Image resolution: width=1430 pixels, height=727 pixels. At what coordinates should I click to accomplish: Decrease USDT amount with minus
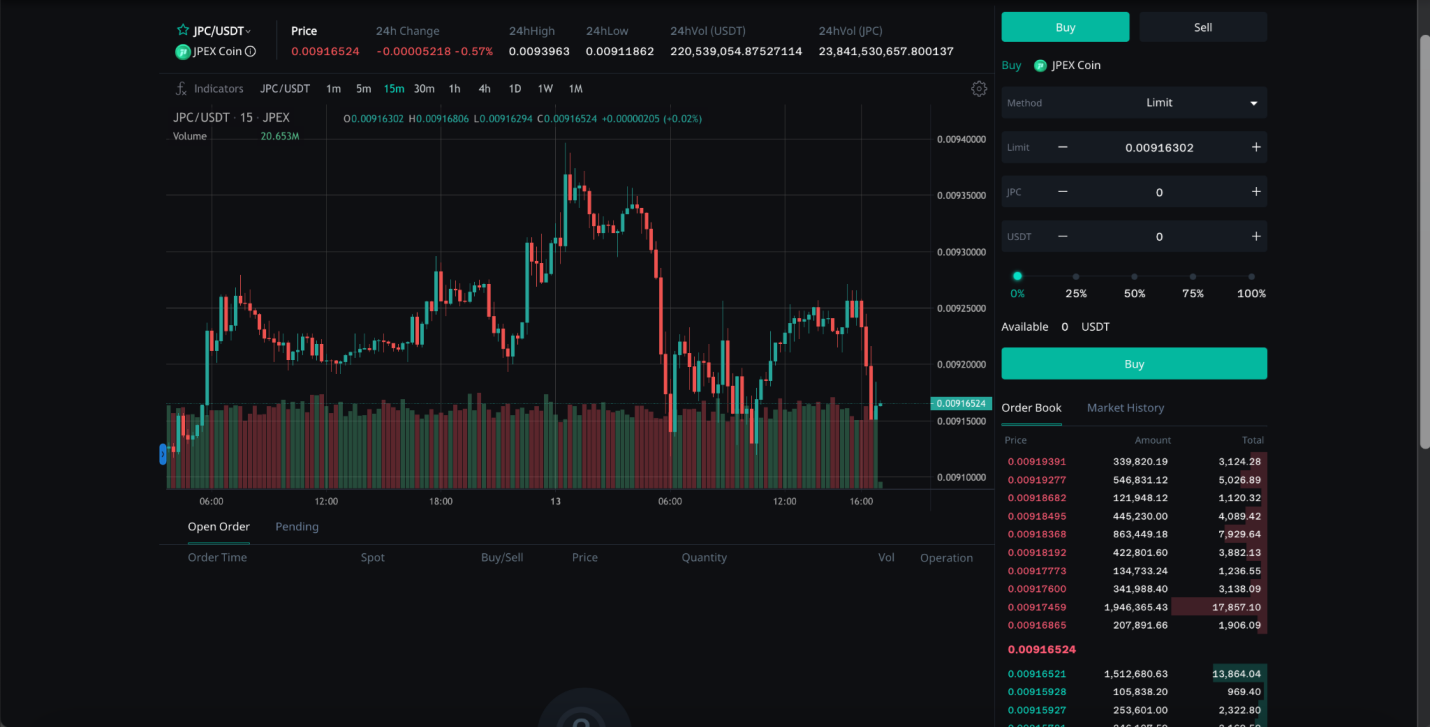pyautogui.click(x=1062, y=236)
